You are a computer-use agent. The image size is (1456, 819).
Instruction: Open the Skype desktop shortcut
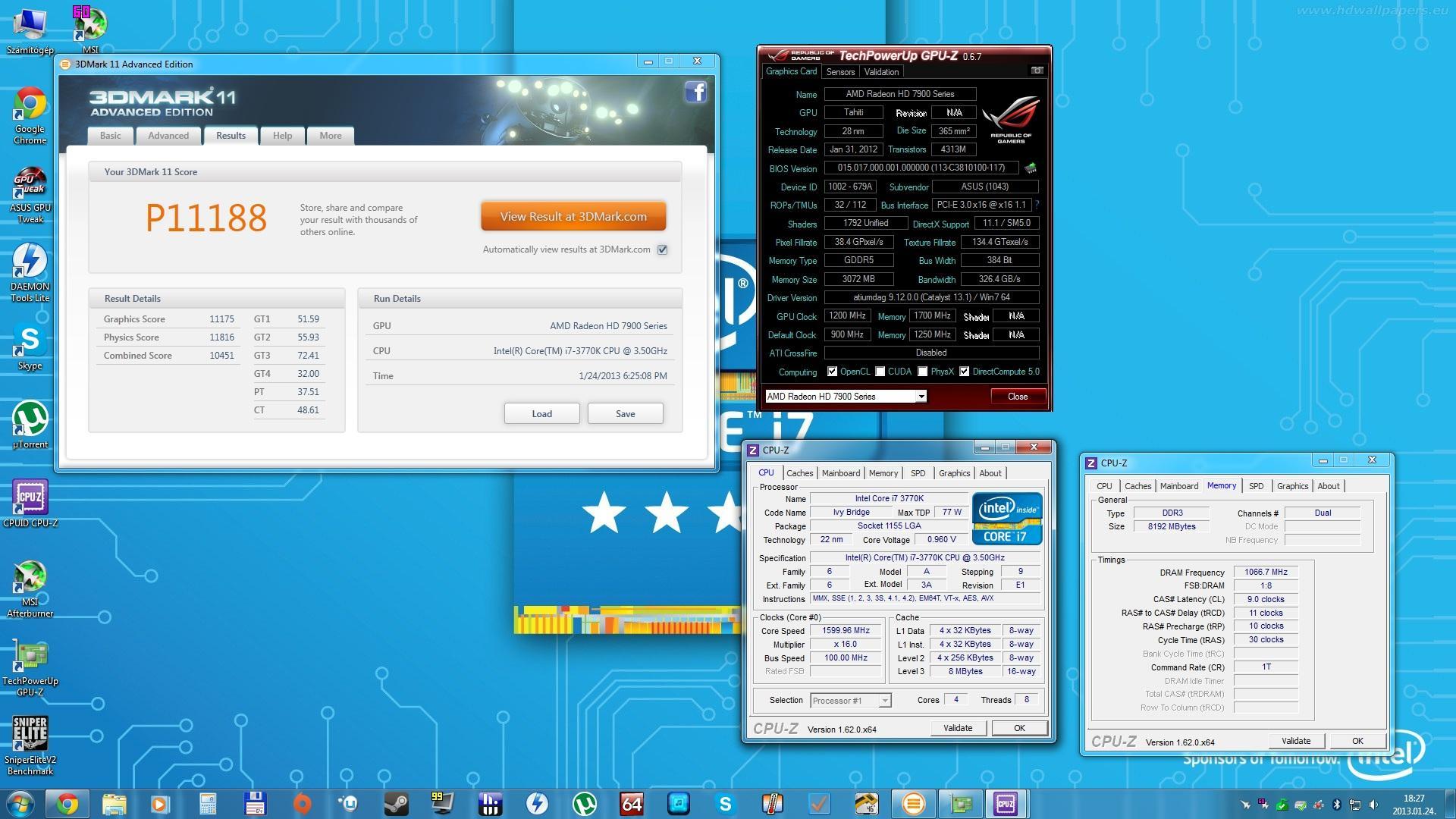30,347
